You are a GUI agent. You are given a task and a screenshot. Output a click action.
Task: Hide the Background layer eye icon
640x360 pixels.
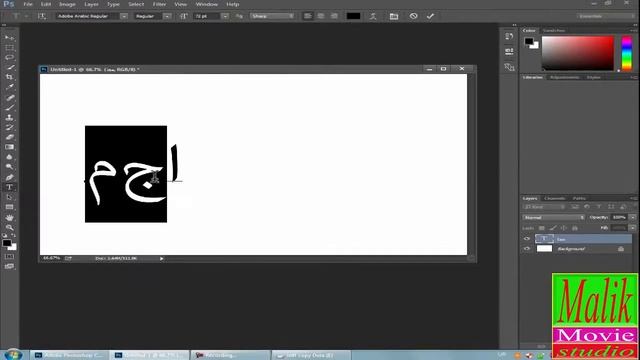(x=527, y=249)
